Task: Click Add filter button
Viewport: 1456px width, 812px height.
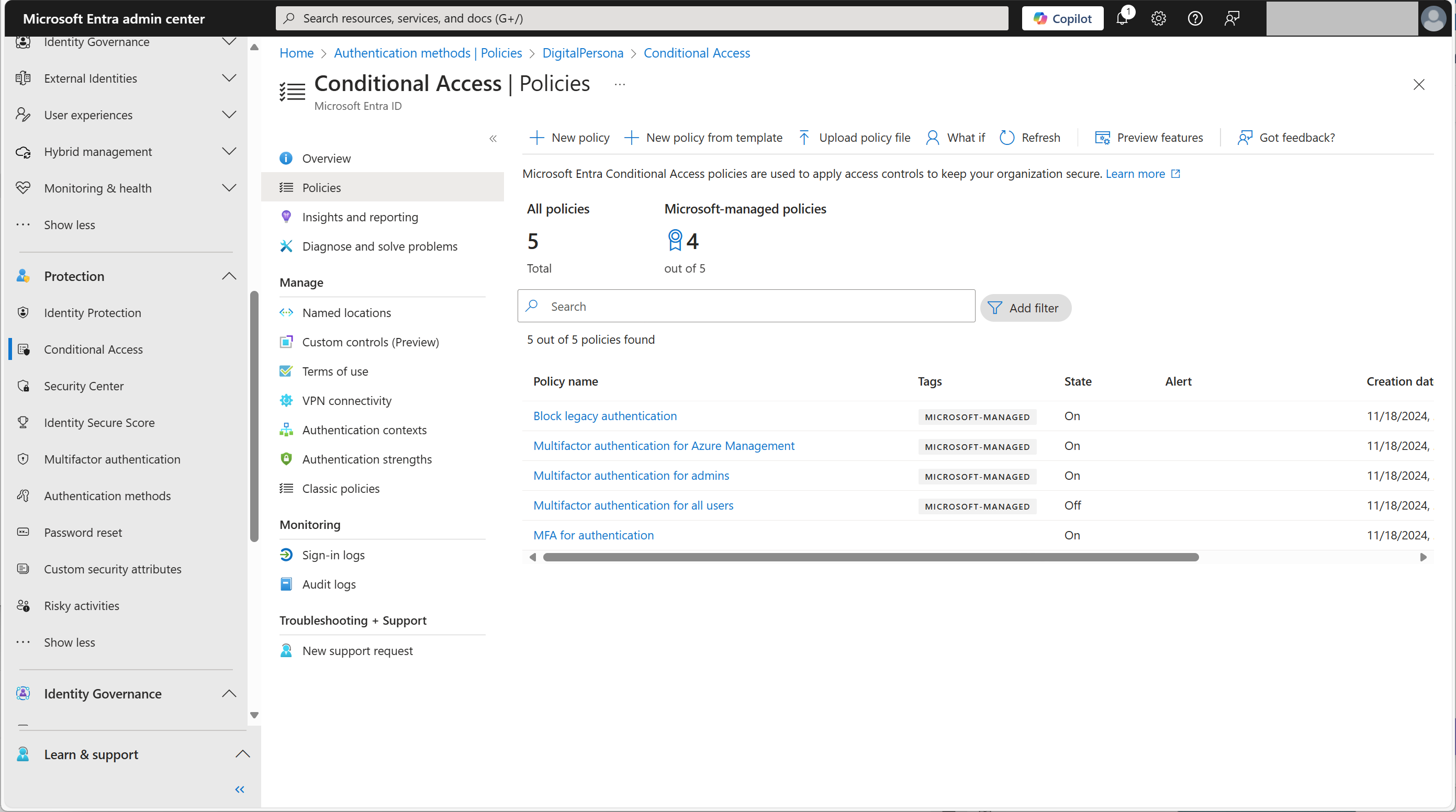Action: point(1025,308)
